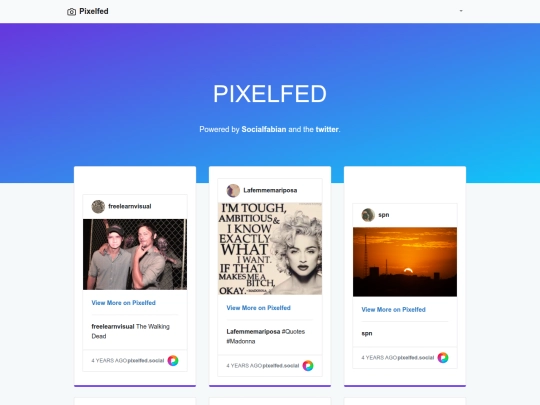Click View More on Pixelfed under Walking Dead photo
The image size is (540, 405).
124,303
